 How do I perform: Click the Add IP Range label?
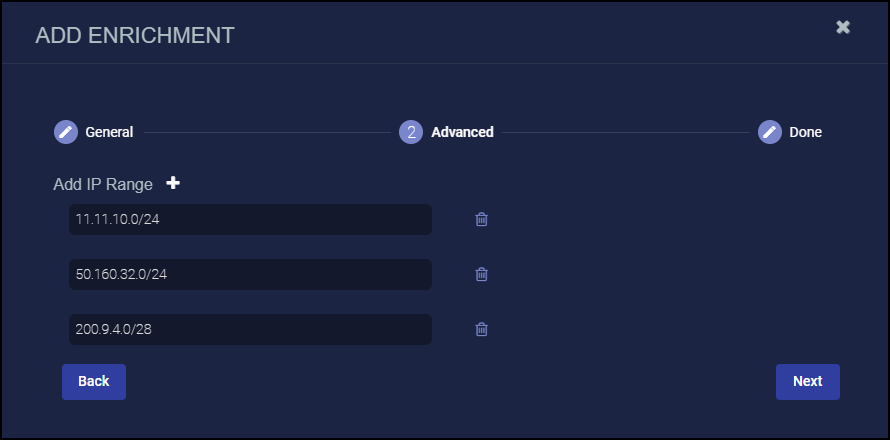pyautogui.click(x=103, y=184)
